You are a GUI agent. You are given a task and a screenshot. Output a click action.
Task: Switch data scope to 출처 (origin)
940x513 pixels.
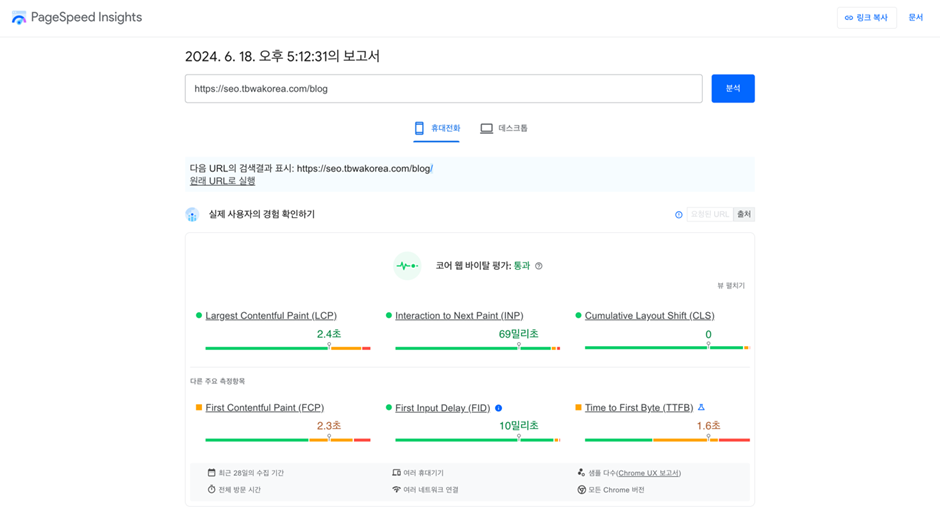743,214
